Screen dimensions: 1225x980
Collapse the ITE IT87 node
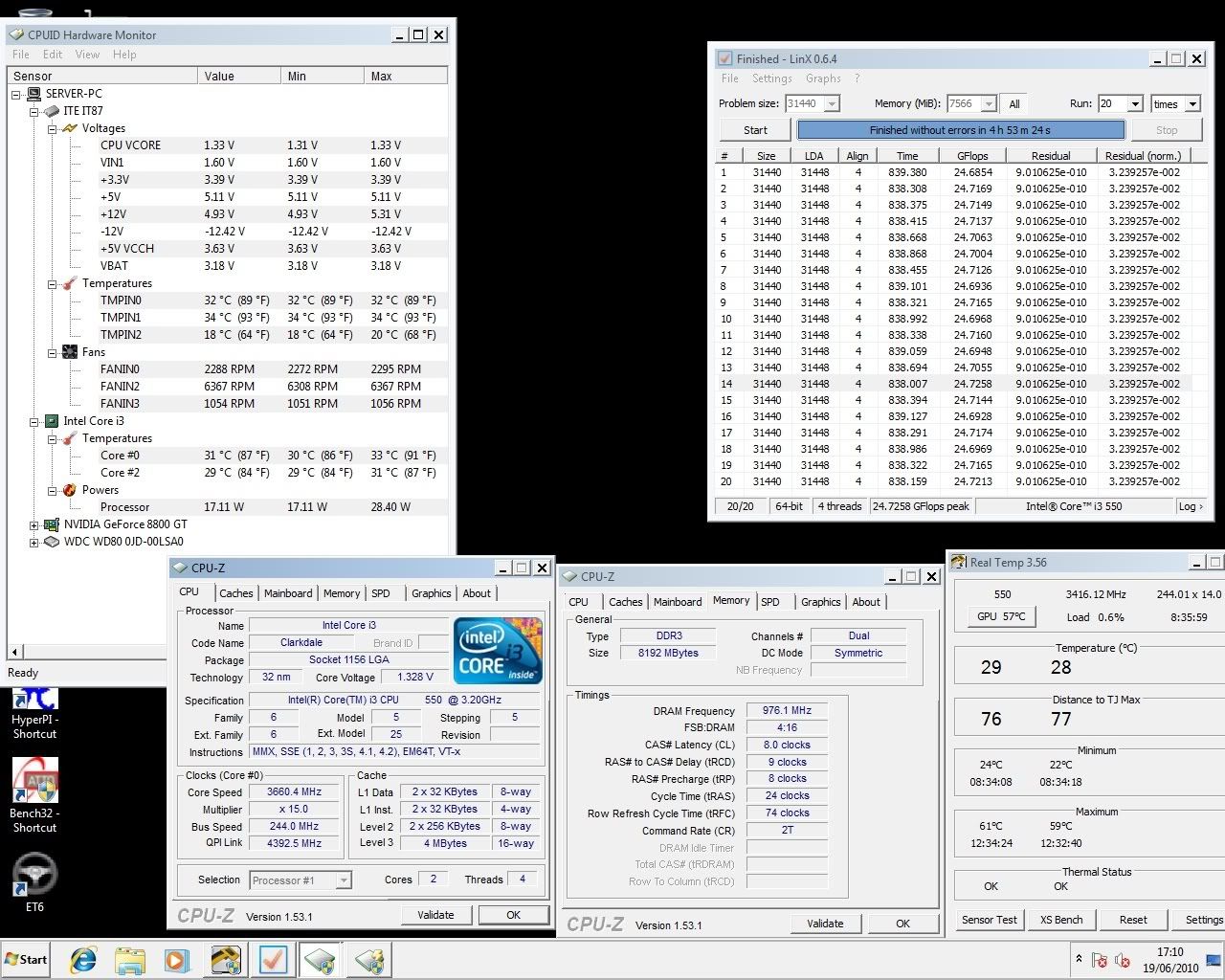coord(34,111)
